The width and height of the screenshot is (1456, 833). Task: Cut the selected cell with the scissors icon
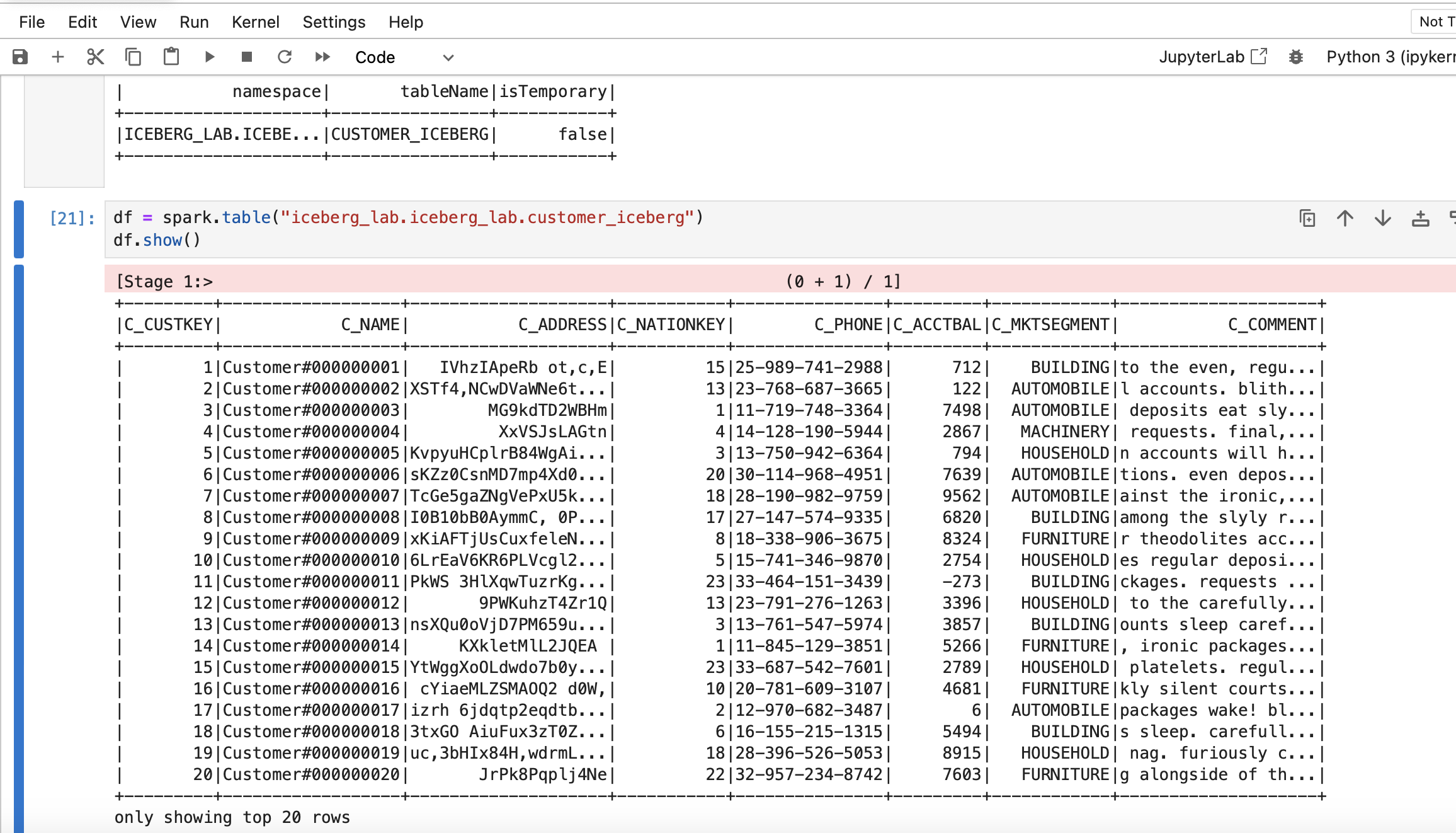click(95, 57)
